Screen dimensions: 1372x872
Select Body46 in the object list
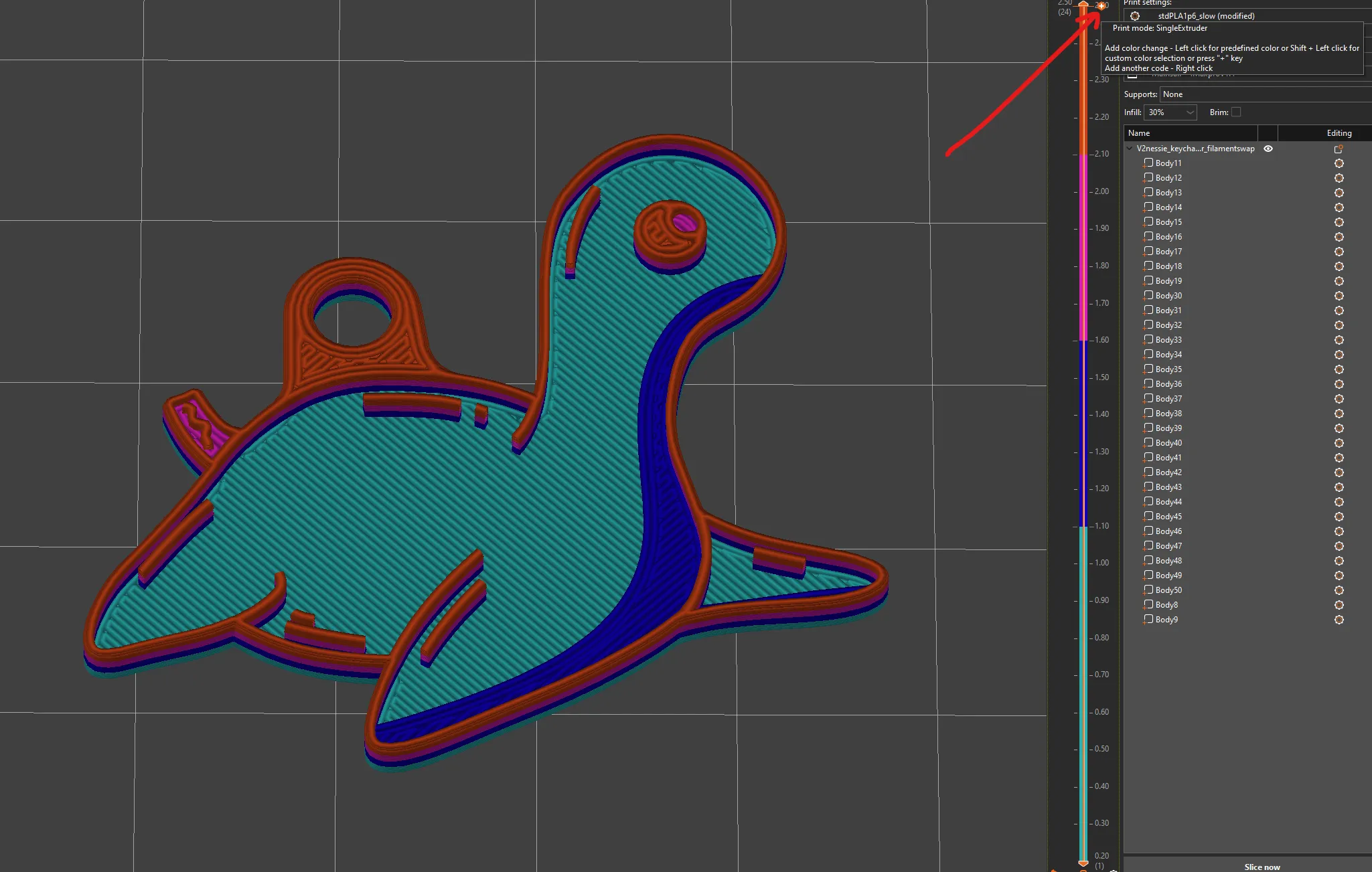(x=1168, y=531)
